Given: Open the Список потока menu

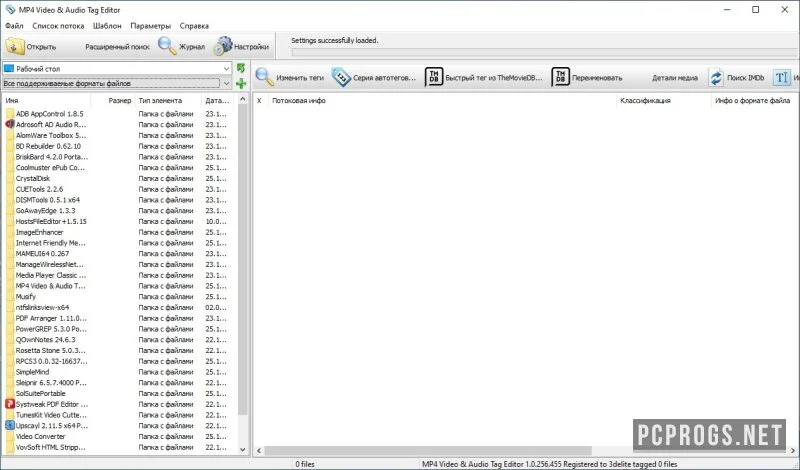Looking at the screenshot, I should tap(58, 26).
